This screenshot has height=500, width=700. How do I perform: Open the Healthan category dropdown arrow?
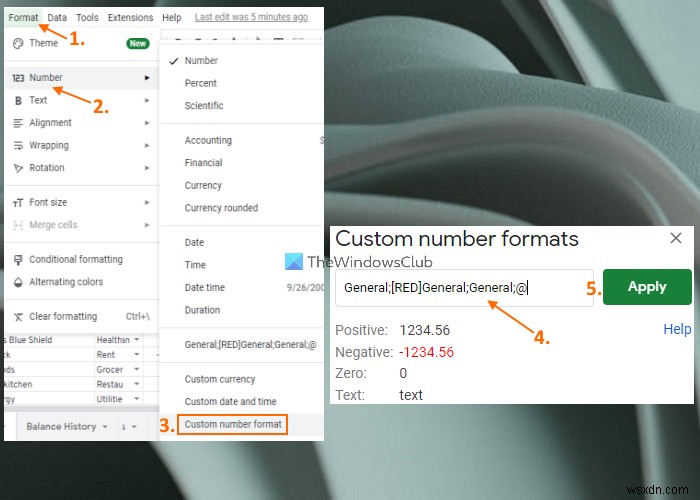(x=137, y=340)
